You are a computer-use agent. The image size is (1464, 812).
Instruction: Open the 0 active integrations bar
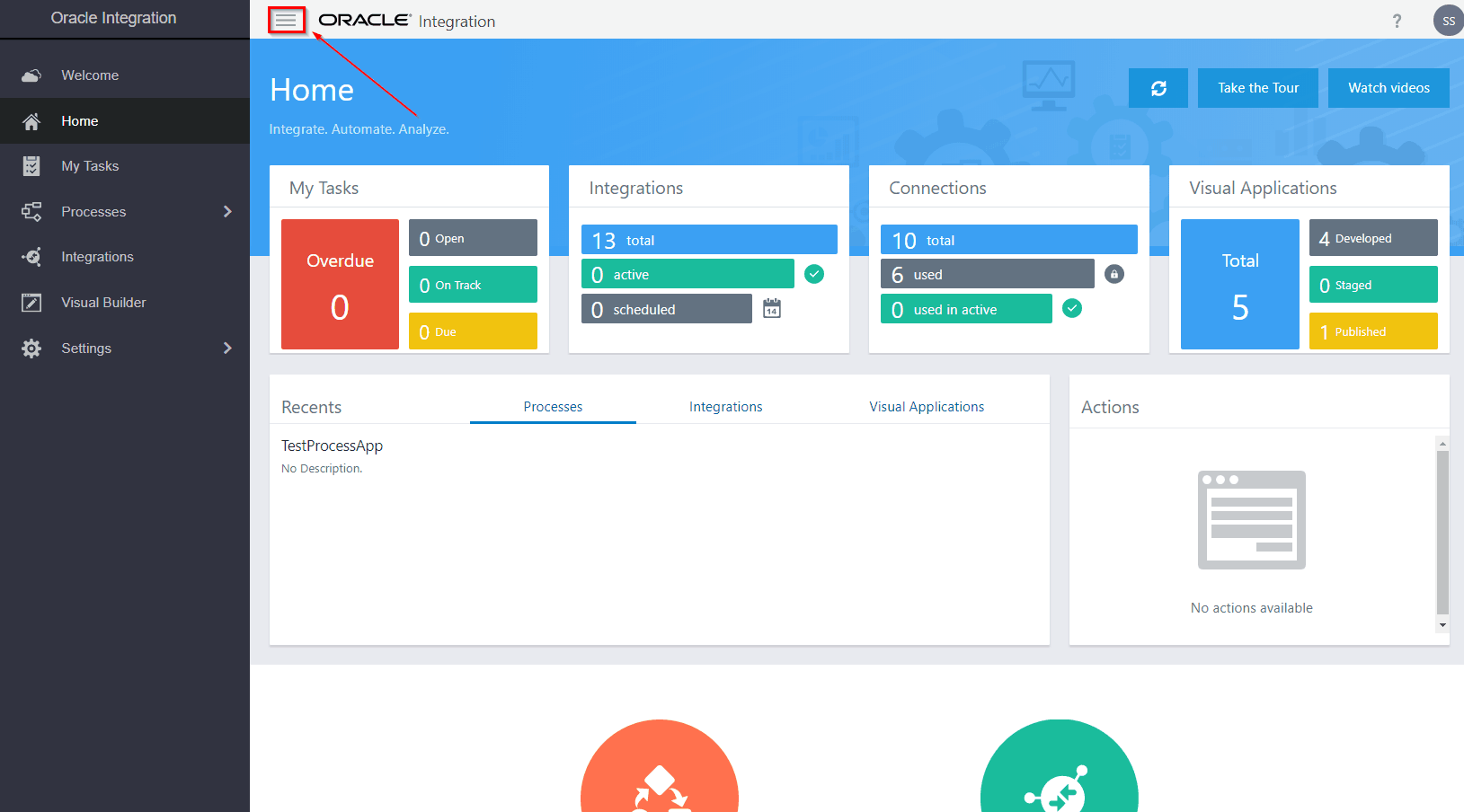(x=688, y=274)
